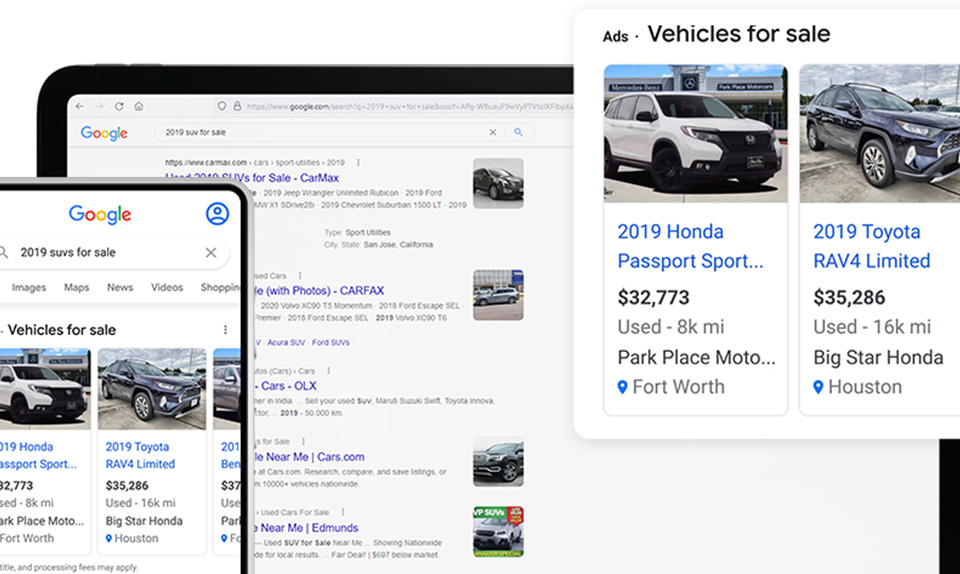The width and height of the screenshot is (960, 574).
Task: Click the location pin beside Fort Worth, enlarged card
Action: [623, 387]
